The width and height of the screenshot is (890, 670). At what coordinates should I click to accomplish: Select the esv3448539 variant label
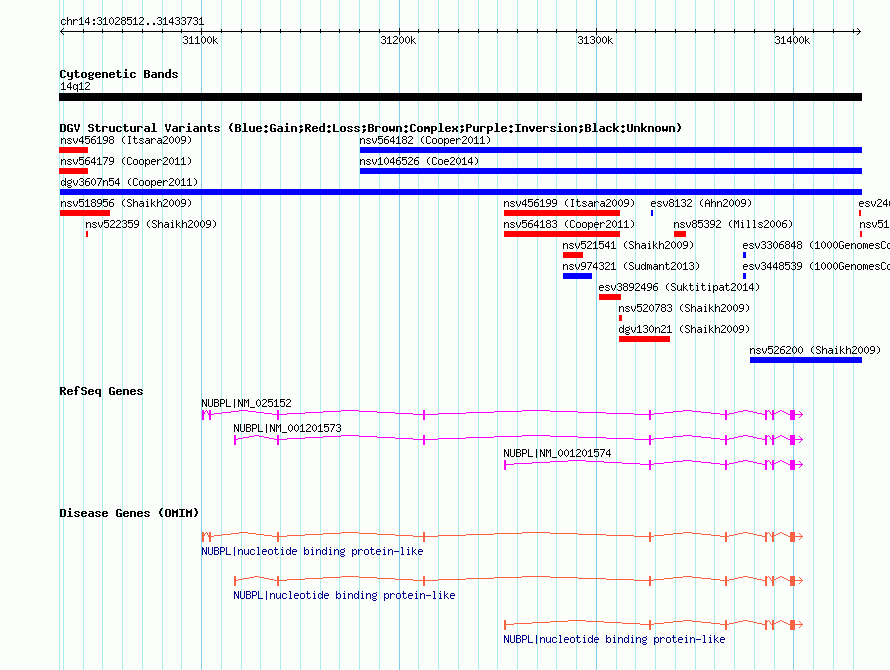(816, 266)
